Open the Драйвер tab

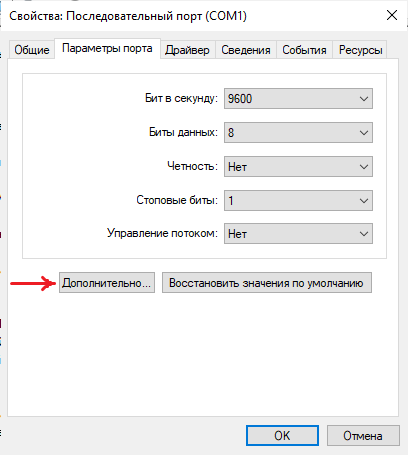tap(187, 50)
